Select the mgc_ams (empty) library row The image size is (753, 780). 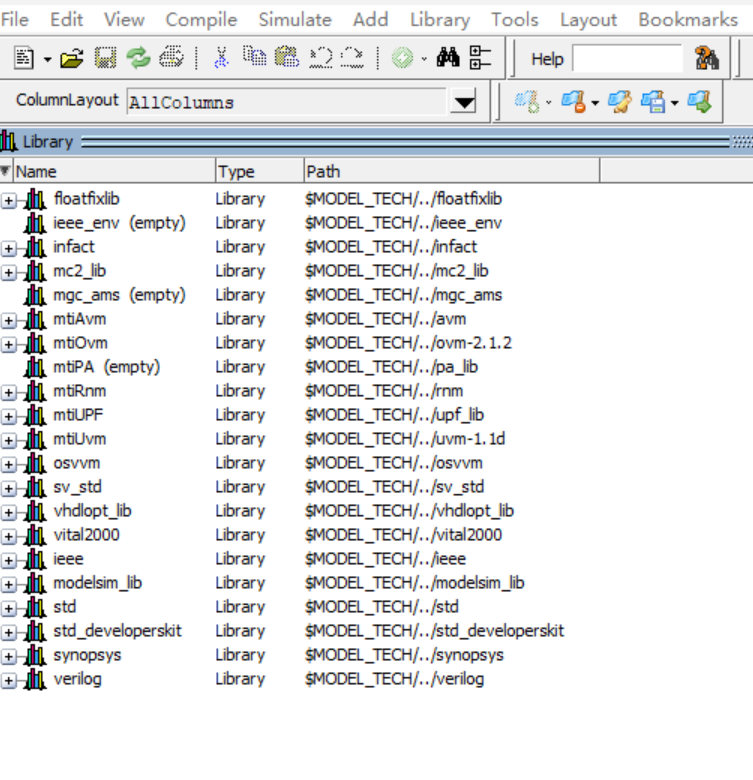(x=300, y=295)
